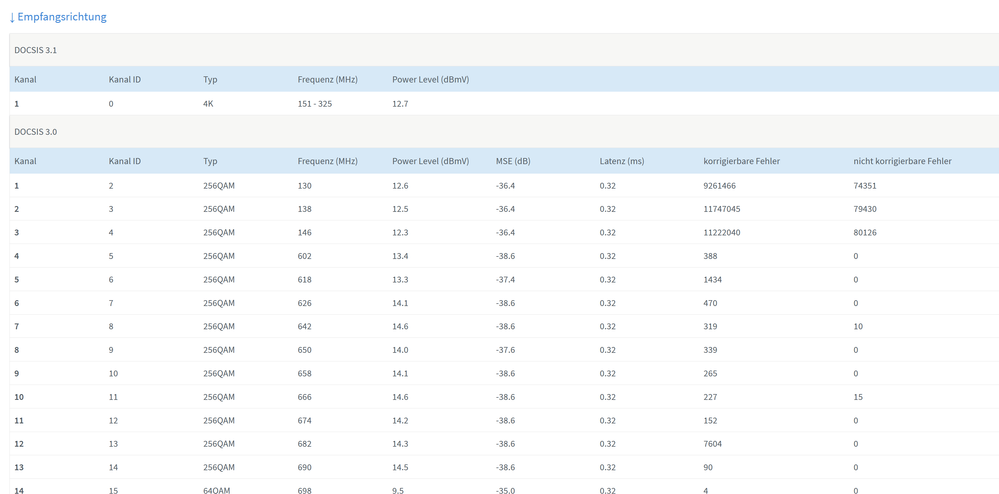
Task: Select the 152 correctable errors cell
Action: pyautogui.click(x=710, y=421)
